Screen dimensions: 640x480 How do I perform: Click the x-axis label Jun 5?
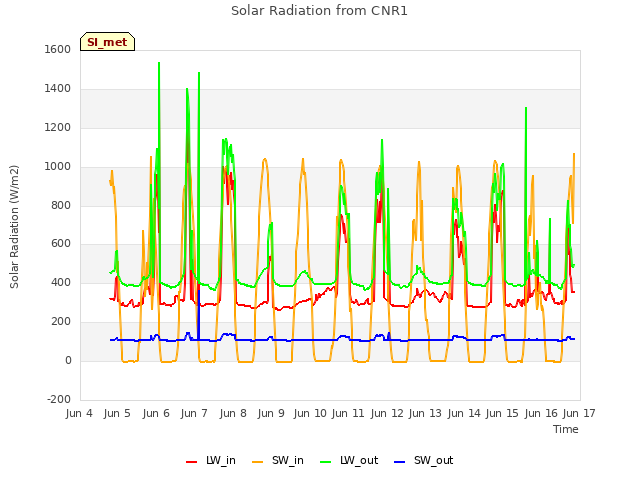tap(117, 413)
